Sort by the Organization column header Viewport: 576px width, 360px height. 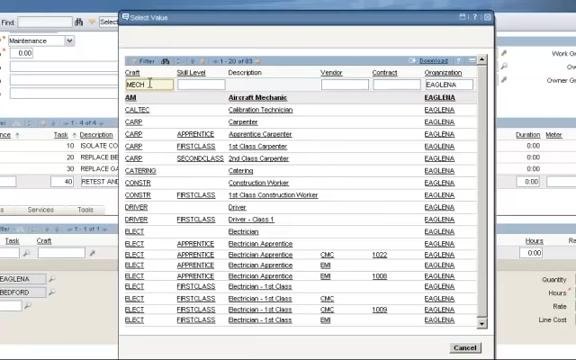click(x=443, y=73)
